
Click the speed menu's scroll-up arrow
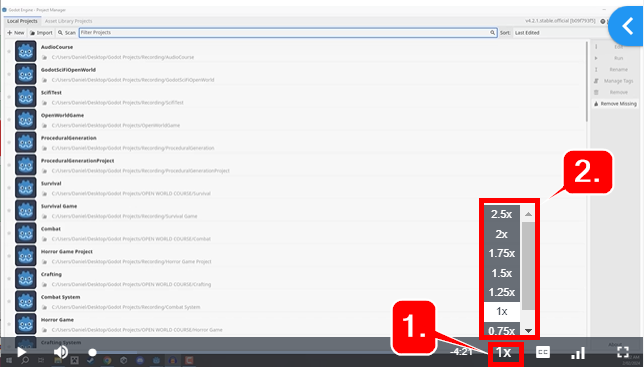(x=528, y=214)
